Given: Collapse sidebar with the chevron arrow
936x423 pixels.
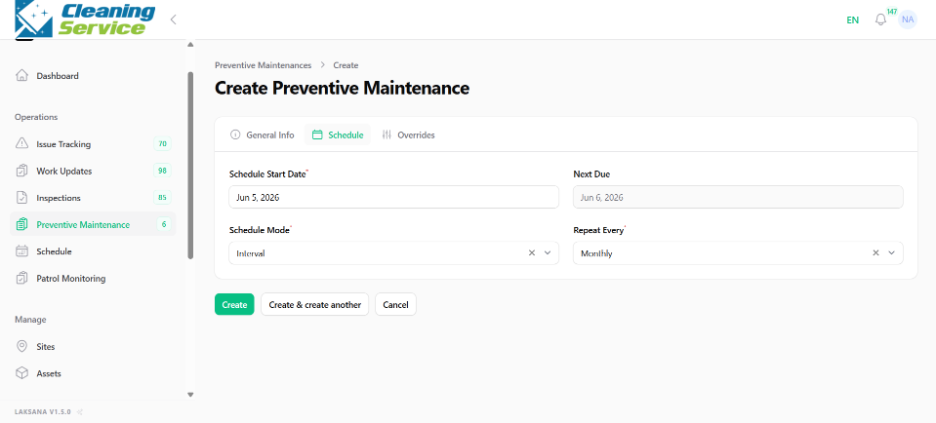Looking at the screenshot, I should (x=173, y=19).
